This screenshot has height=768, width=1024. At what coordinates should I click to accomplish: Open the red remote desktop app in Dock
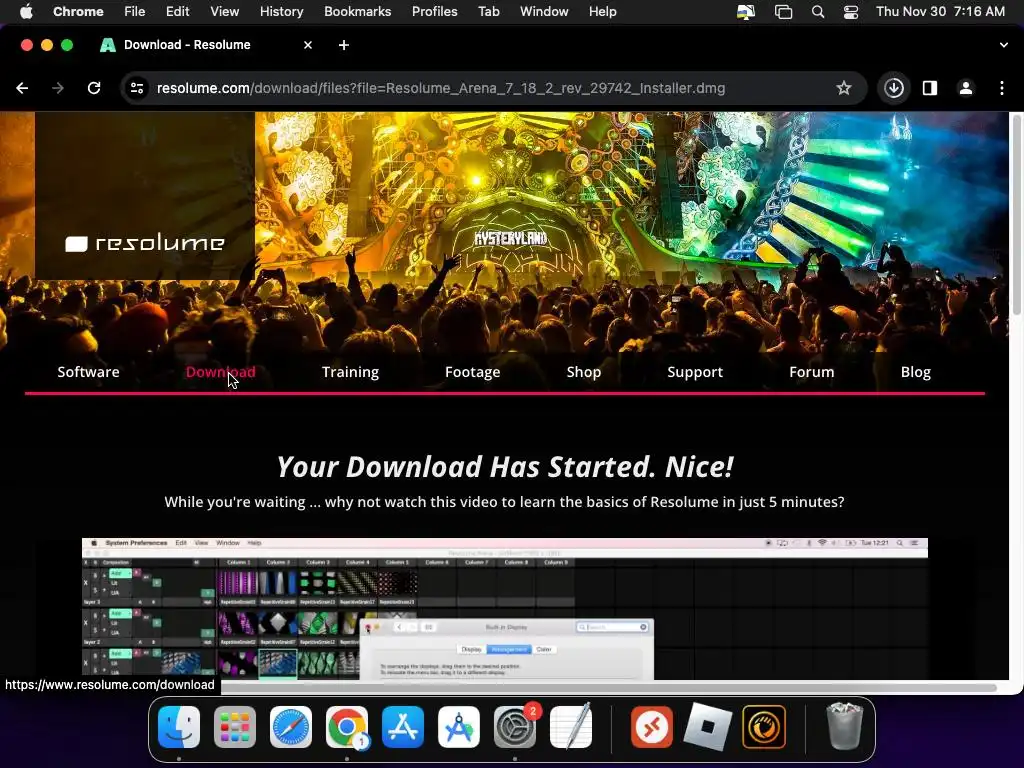click(652, 727)
